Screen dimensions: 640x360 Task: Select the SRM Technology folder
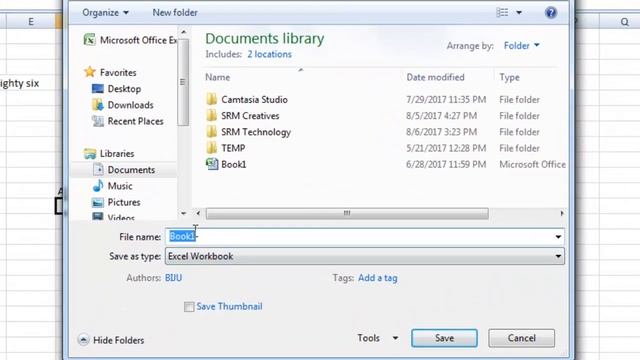(248, 132)
